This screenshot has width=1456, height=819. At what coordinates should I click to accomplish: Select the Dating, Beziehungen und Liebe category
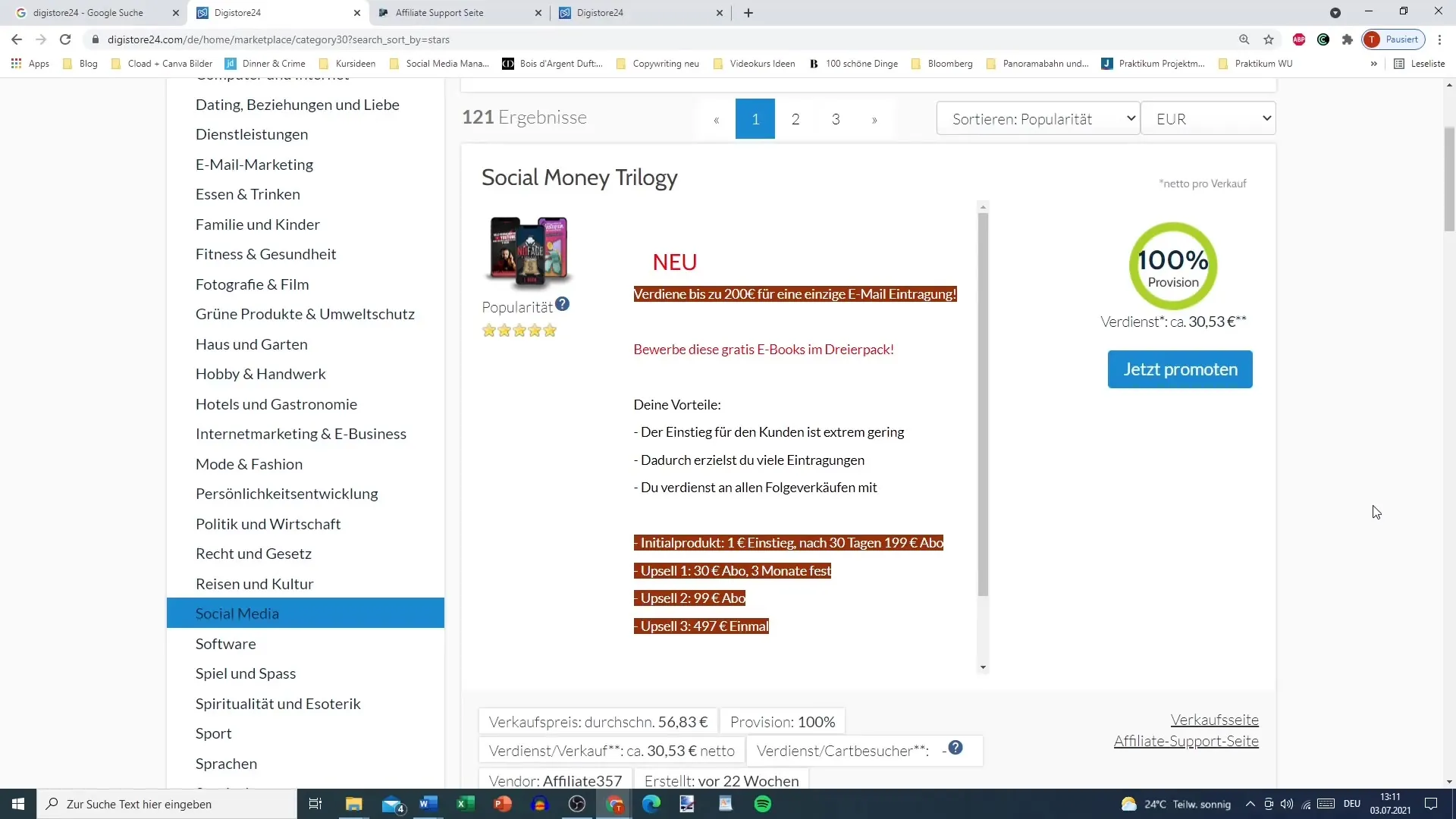(297, 105)
